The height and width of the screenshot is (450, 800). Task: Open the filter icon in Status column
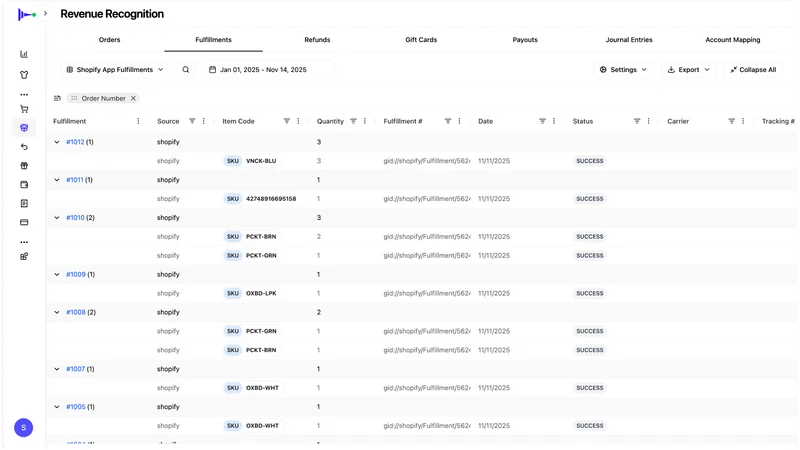(x=637, y=121)
